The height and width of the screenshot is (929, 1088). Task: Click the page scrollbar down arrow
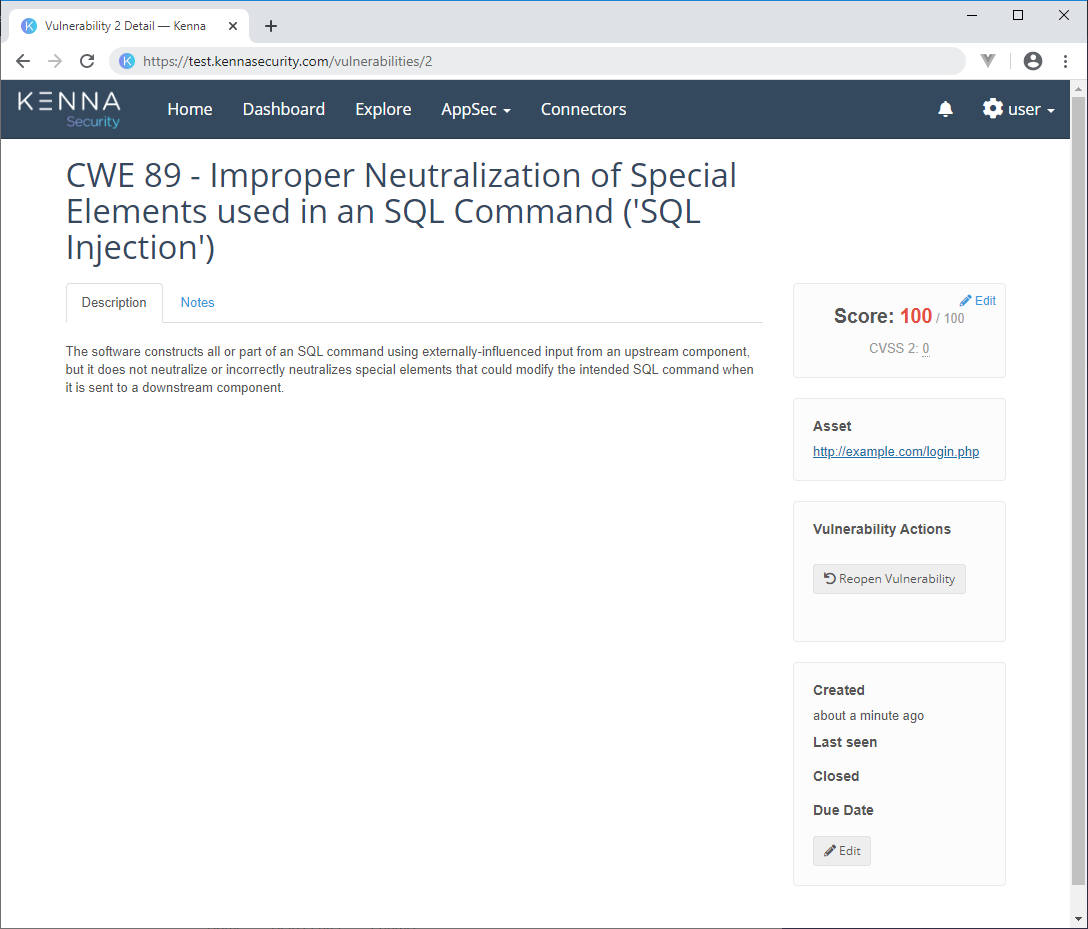(x=1078, y=920)
